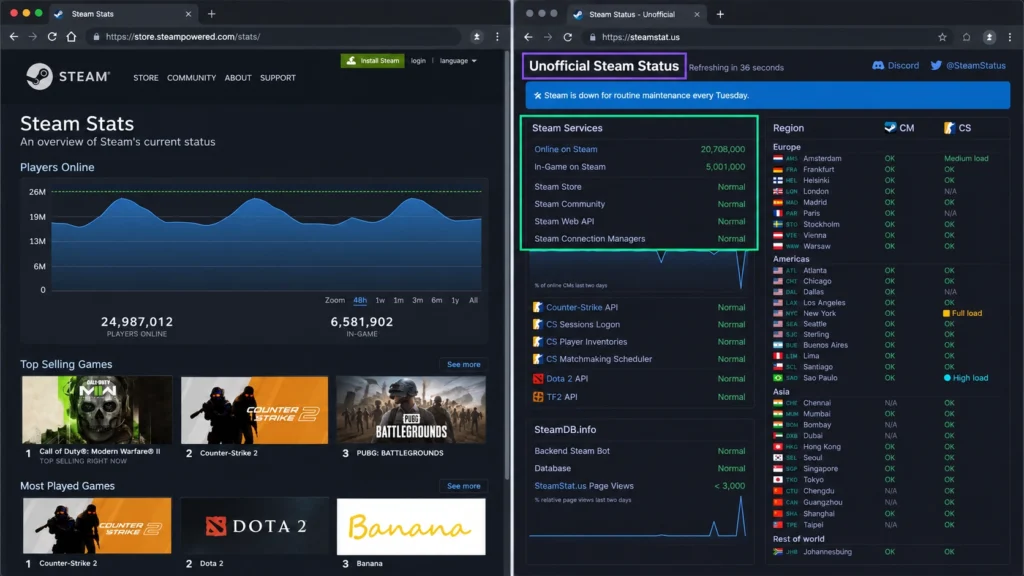Screen dimensions: 1024x576
Task: Click the steamstat.us address bar
Action: [x=758, y=37]
